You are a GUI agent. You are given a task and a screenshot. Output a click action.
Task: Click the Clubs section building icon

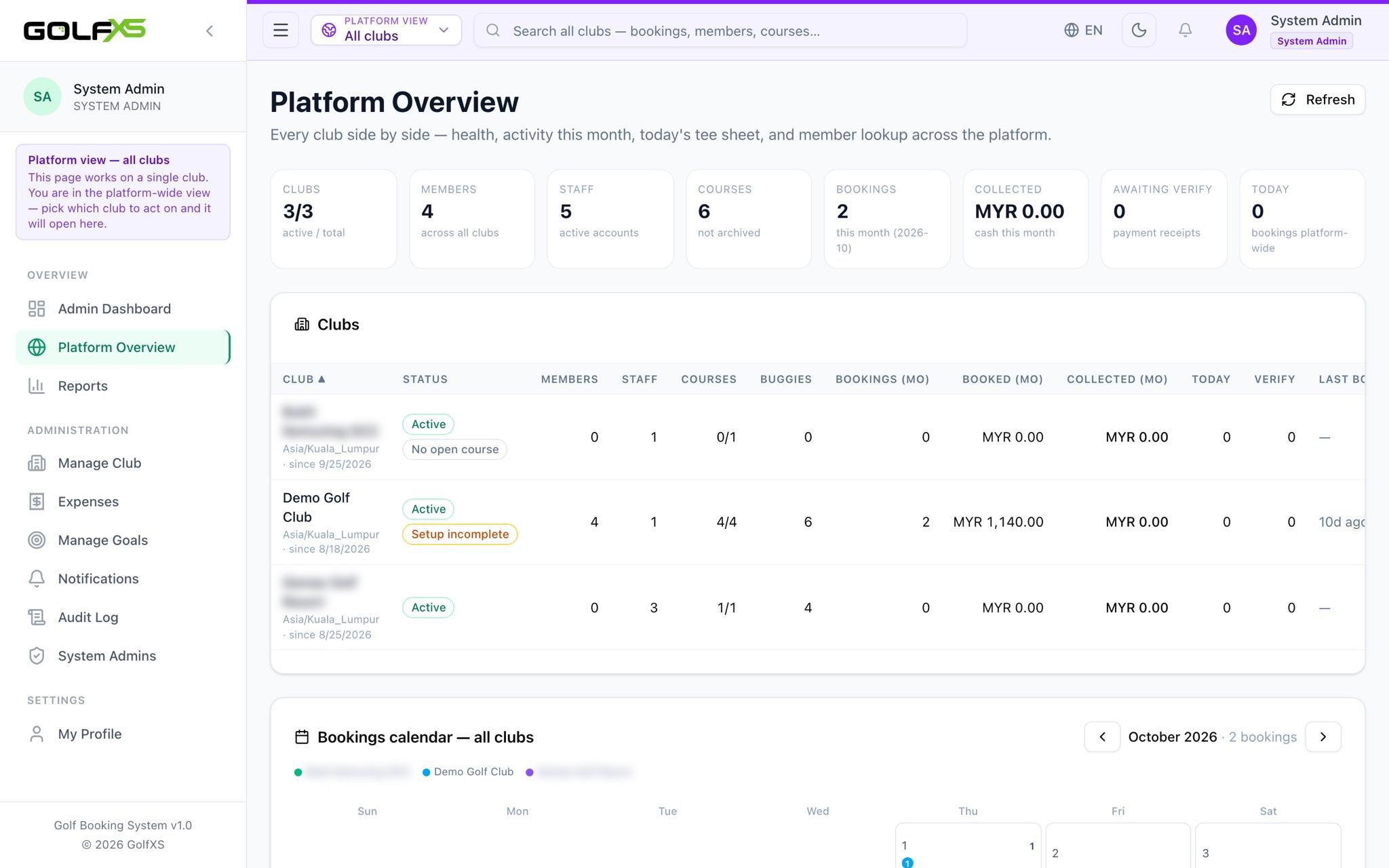302,325
